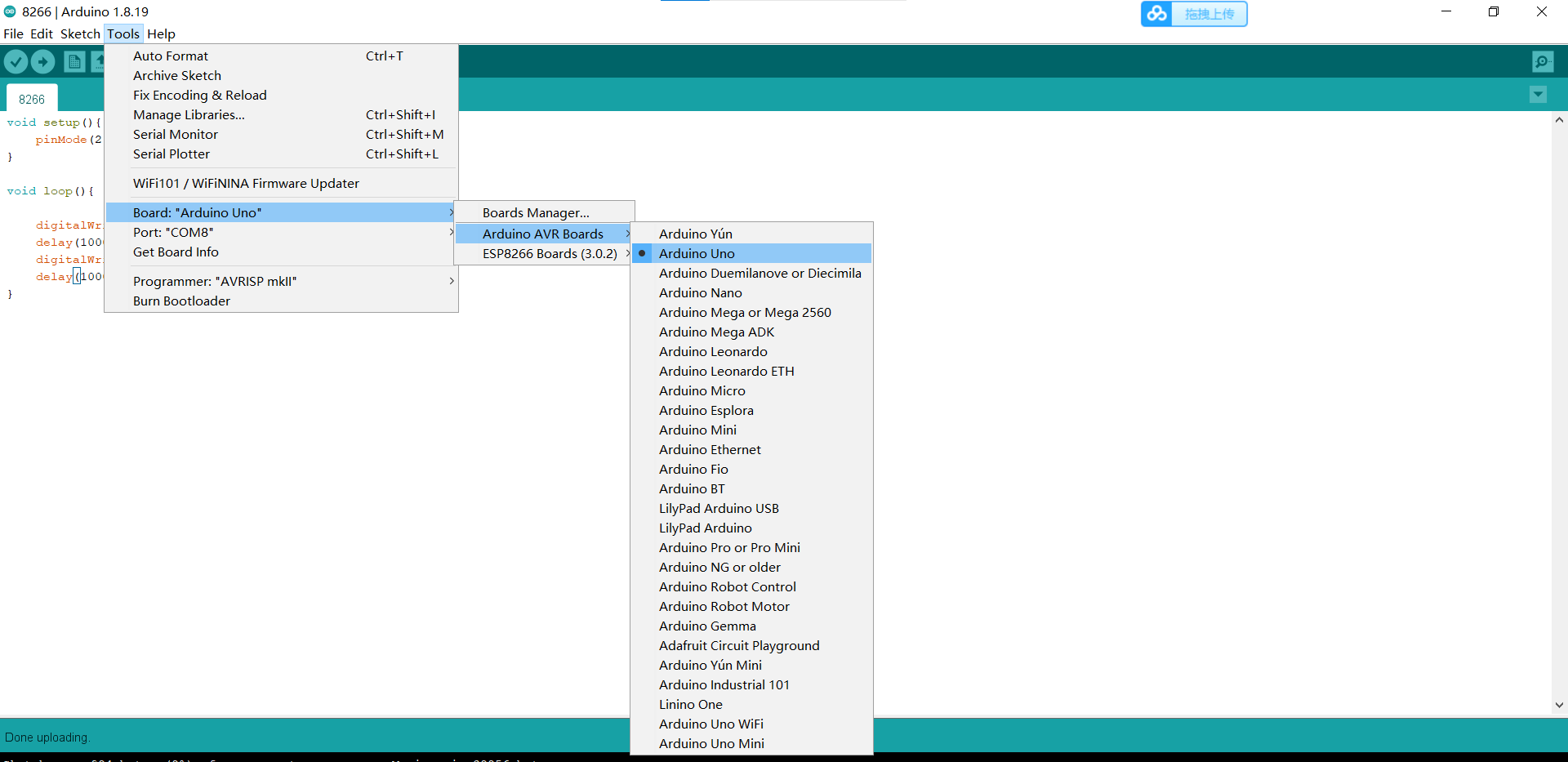The image size is (1568, 762).
Task: Click Archive Sketch
Action: pos(281,75)
